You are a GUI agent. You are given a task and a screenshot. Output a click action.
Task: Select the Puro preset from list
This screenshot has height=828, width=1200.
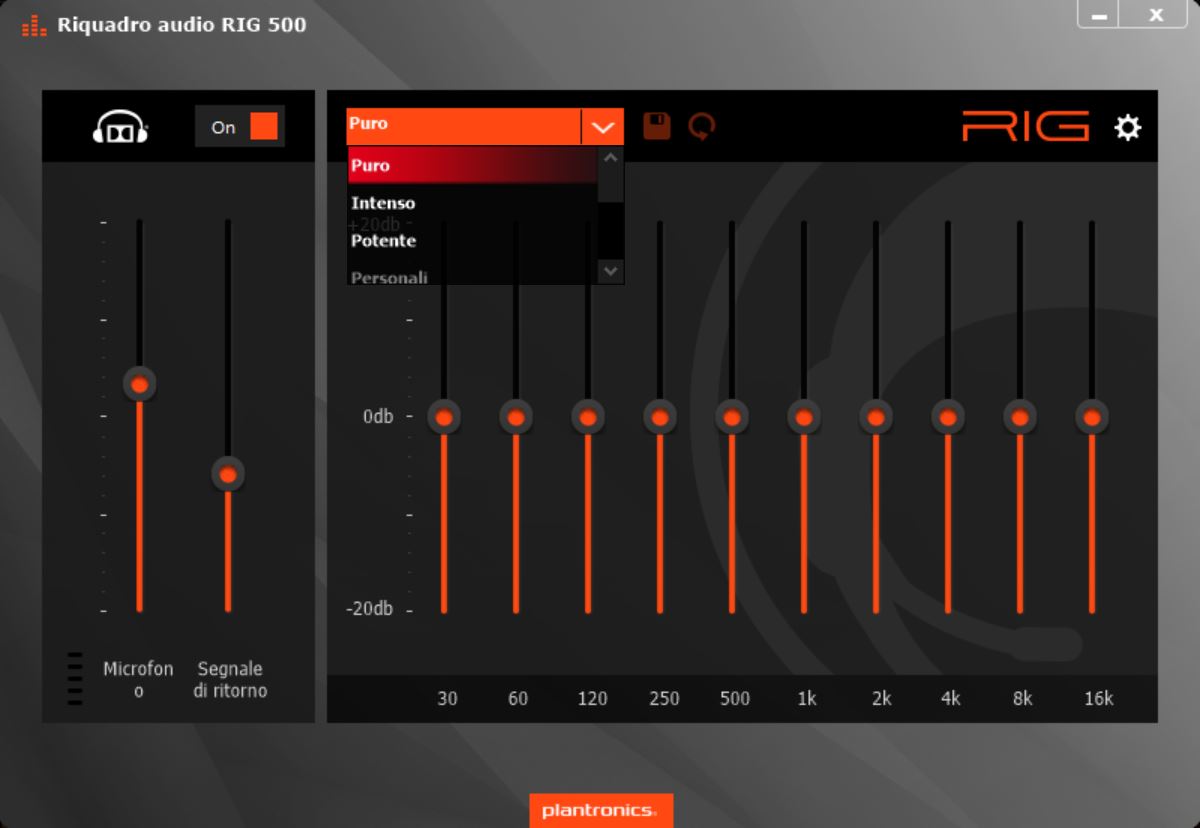coord(472,165)
